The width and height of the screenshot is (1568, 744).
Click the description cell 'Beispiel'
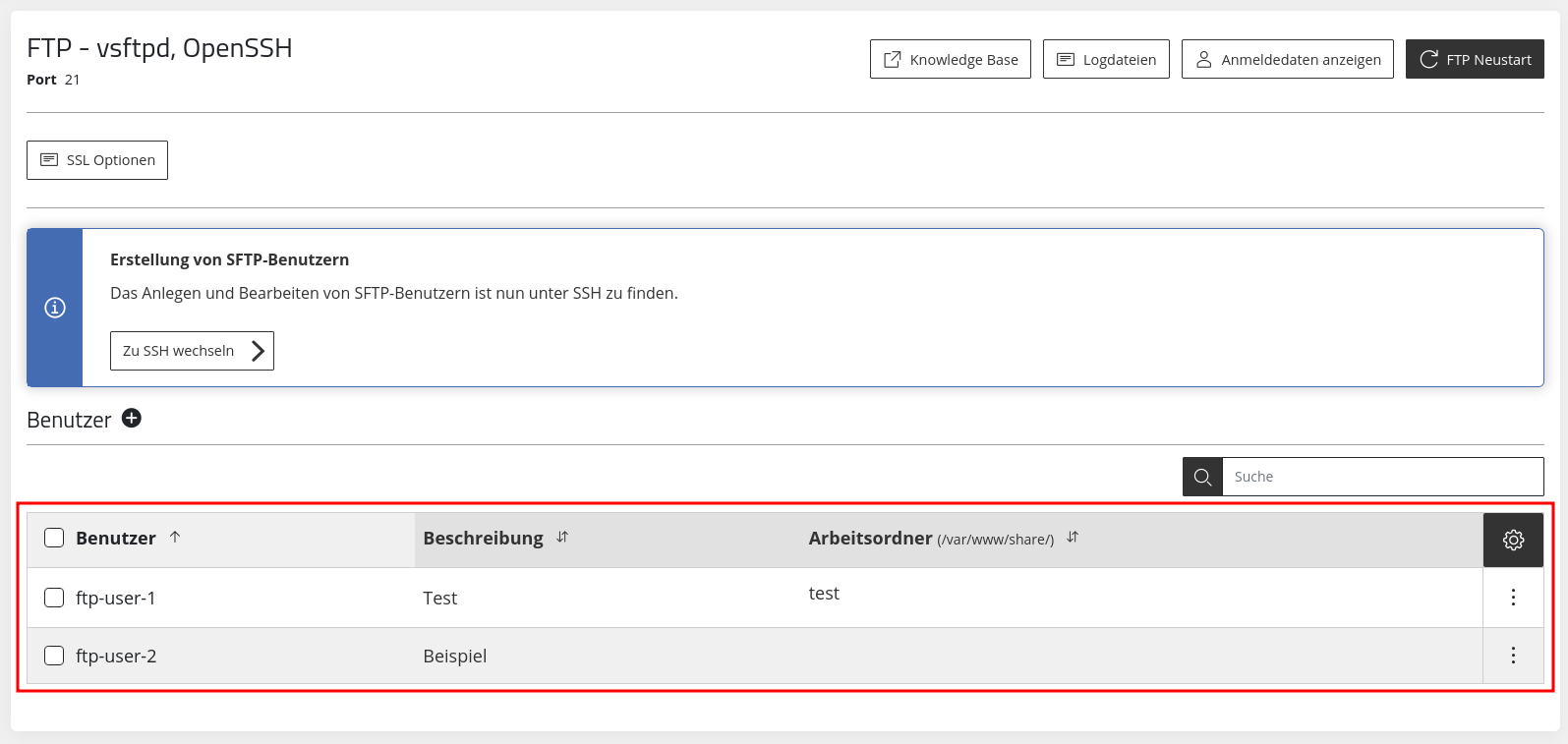pos(455,656)
